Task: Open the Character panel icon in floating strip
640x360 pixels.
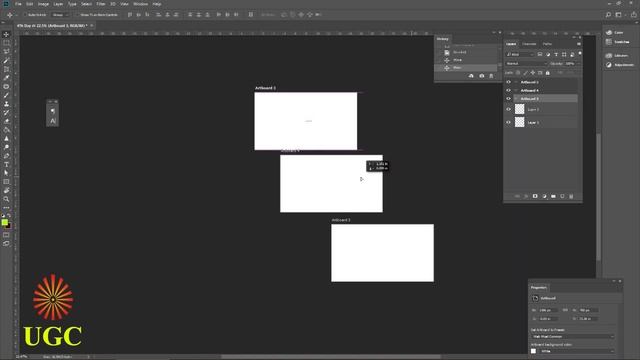Action: click(53, 121)
